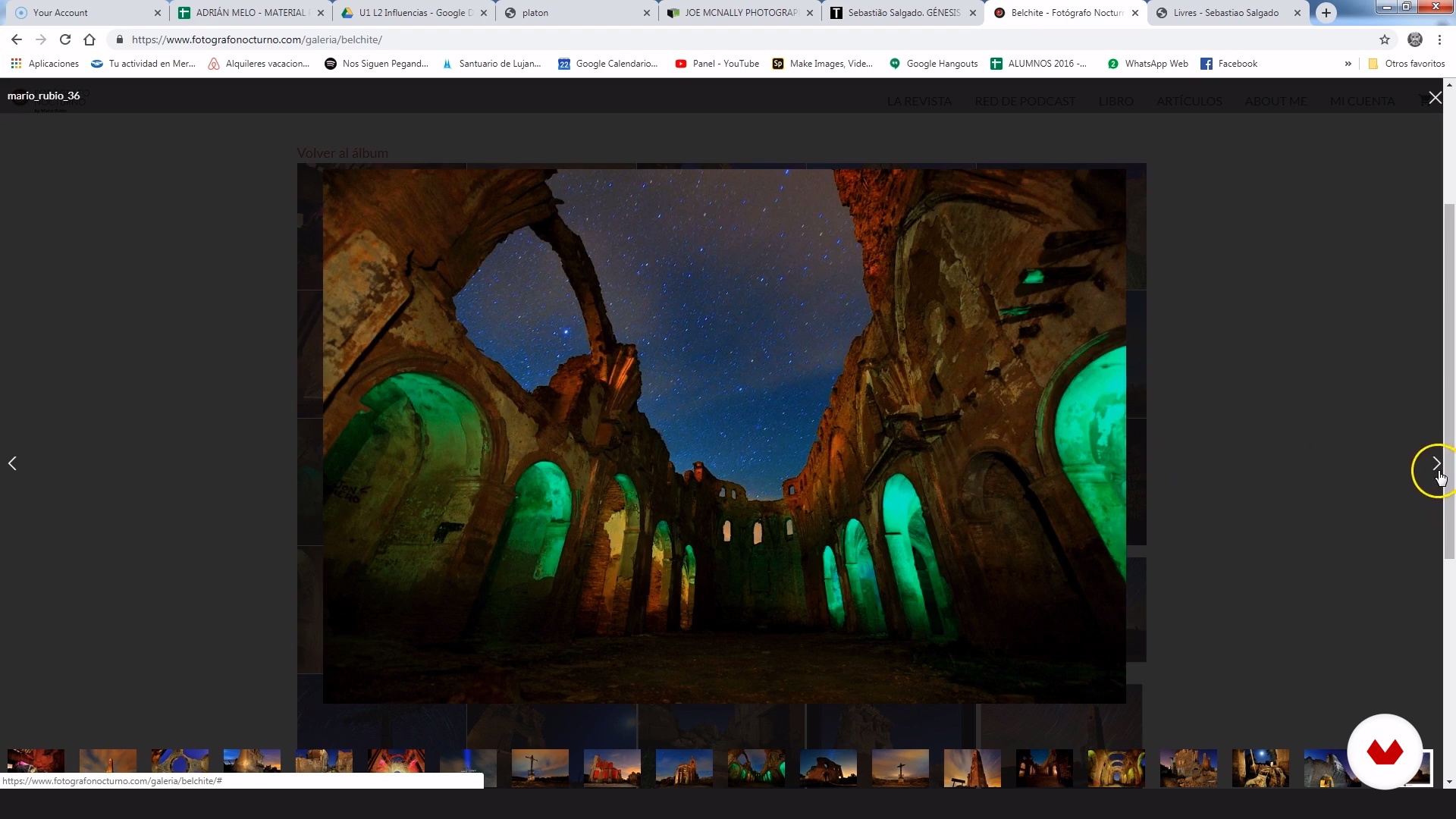Show the previous gallery photo

tap(12, 463)
